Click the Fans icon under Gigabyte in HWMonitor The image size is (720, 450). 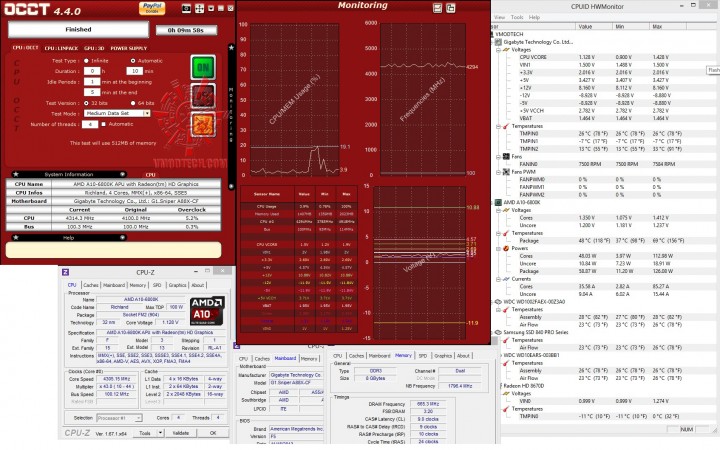click(x=506, y=157)
